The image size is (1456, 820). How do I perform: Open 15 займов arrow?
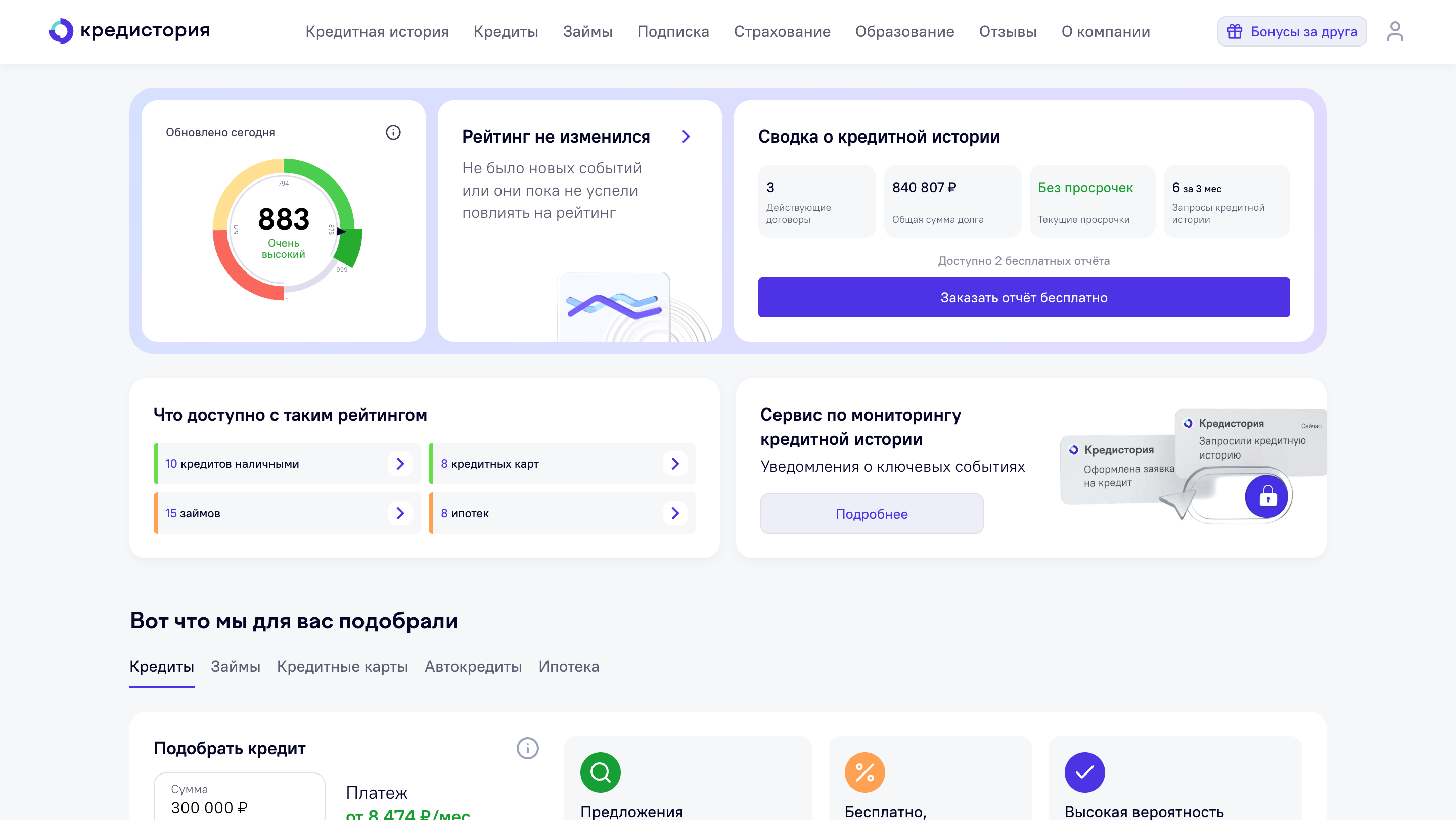pyautogui.click(x=400, y=513)
